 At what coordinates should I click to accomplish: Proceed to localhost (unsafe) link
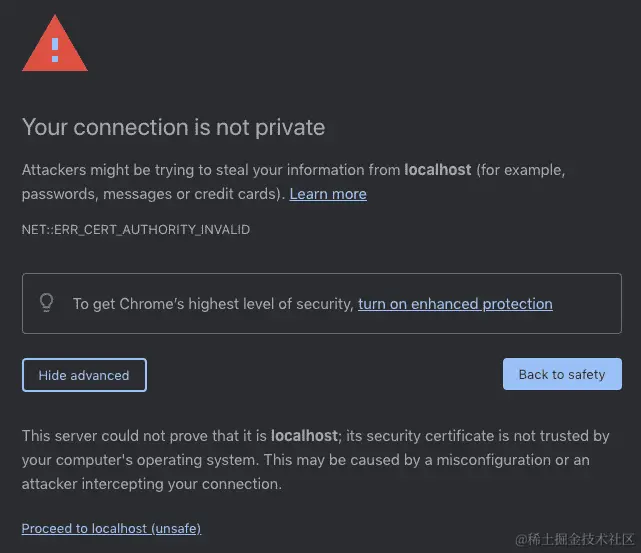(111, 528)
